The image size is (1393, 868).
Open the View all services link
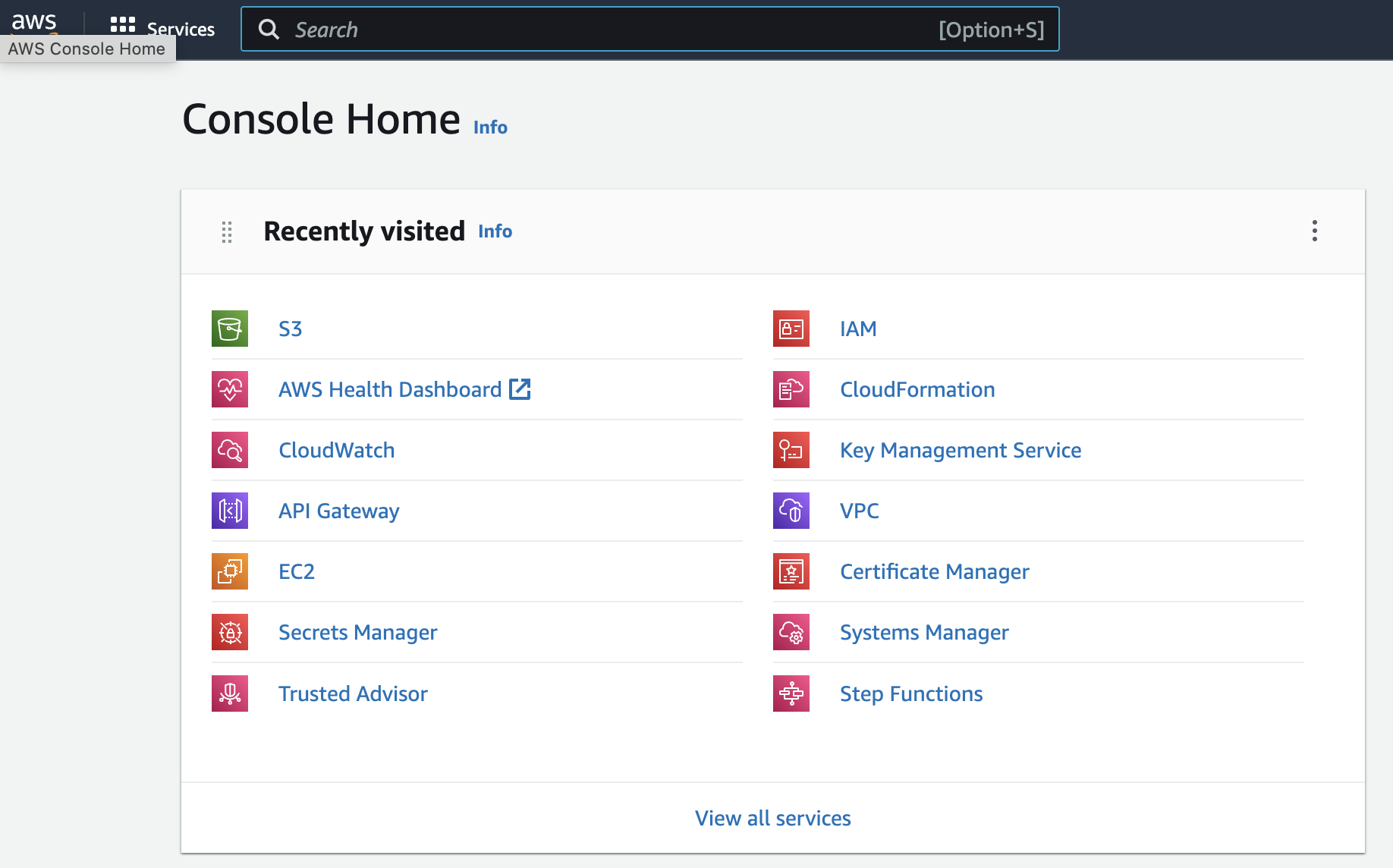pos(772,818)
